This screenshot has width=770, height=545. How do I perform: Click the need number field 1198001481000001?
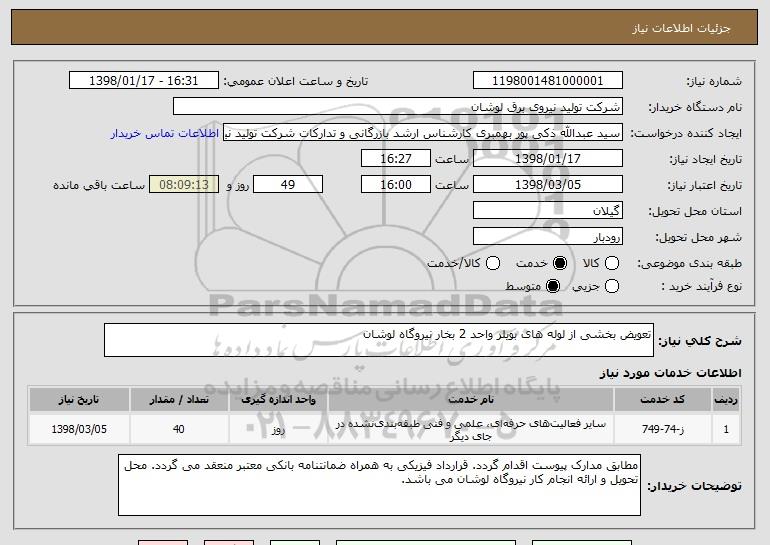(548, 81)
